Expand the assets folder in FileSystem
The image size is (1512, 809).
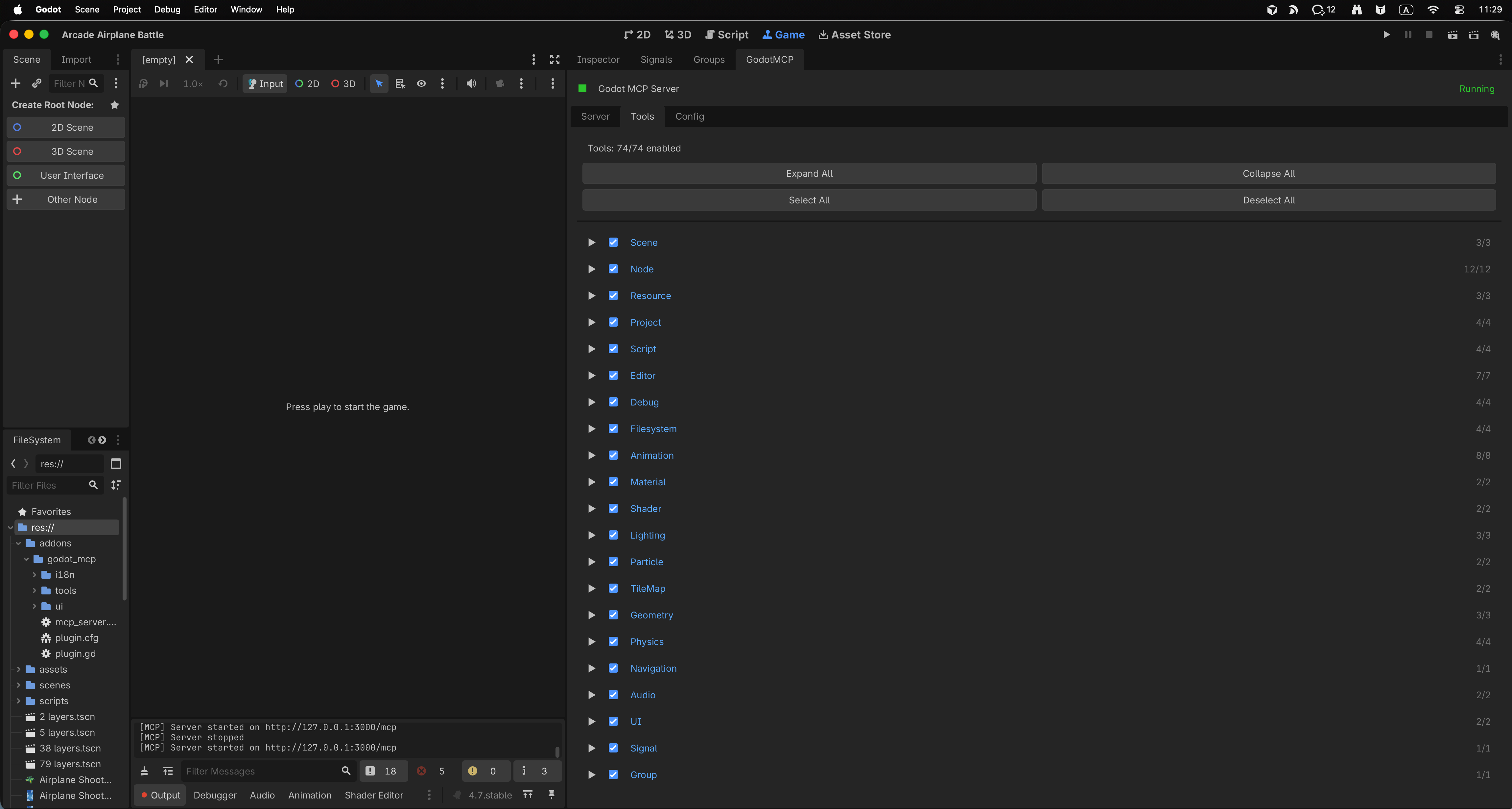19,669
